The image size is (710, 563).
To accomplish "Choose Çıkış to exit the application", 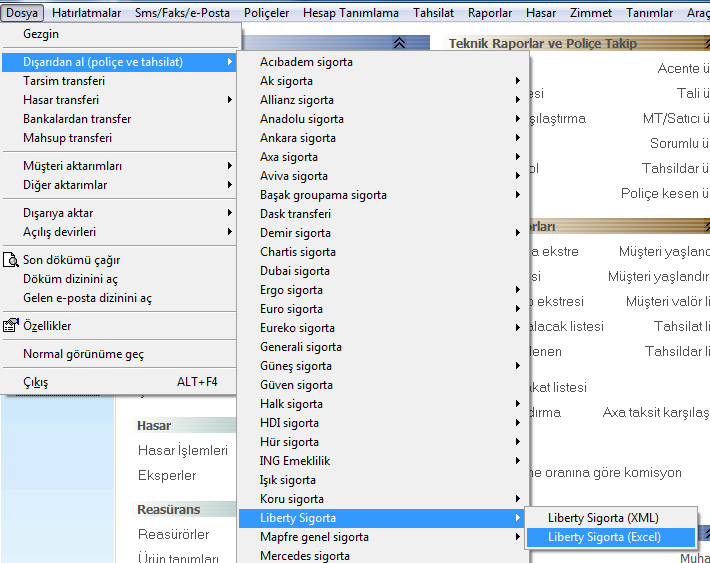I will (36, 382).
